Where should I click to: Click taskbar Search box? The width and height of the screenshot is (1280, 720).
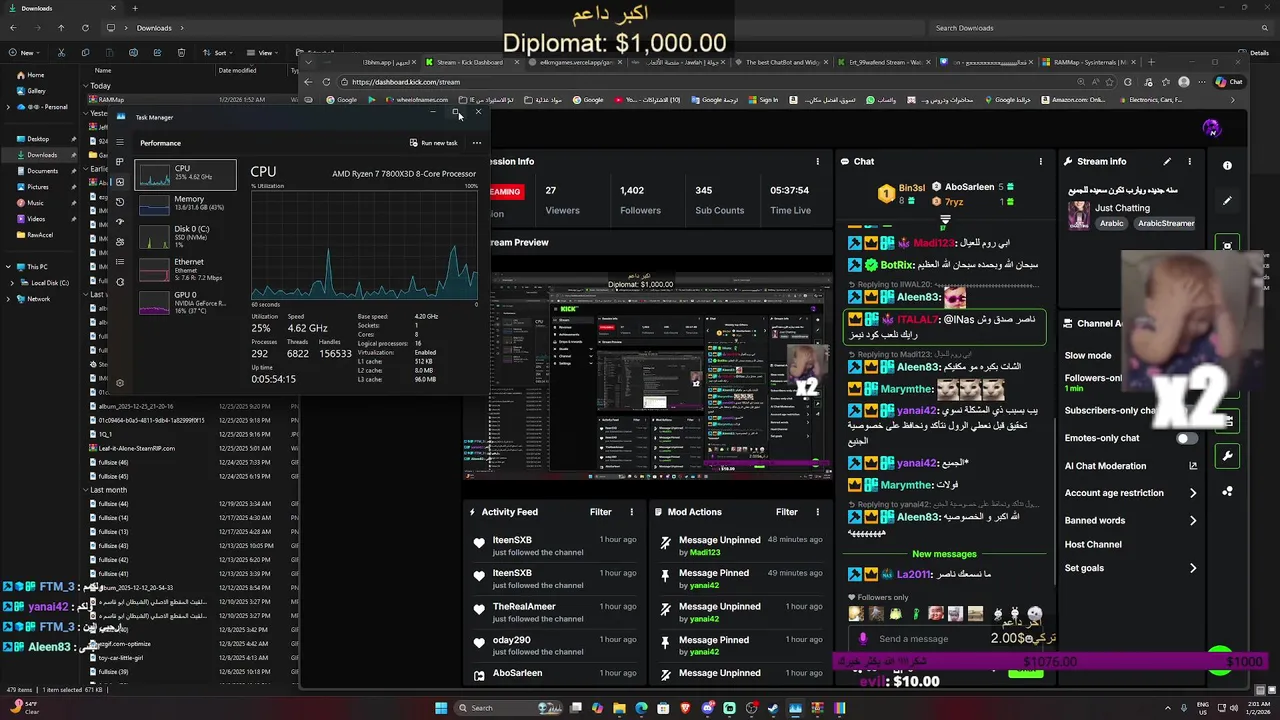click(x=508, y=708)
